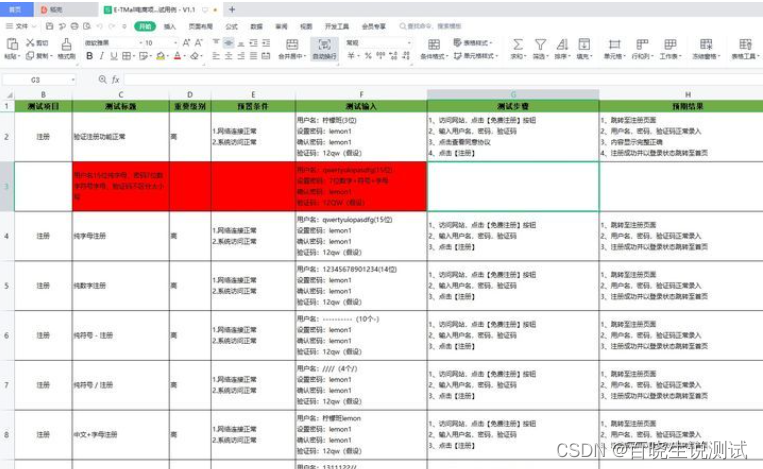This screenshot has width=763, height=469.
Task: Click the Undo arrow
Action: pos(100,26)
